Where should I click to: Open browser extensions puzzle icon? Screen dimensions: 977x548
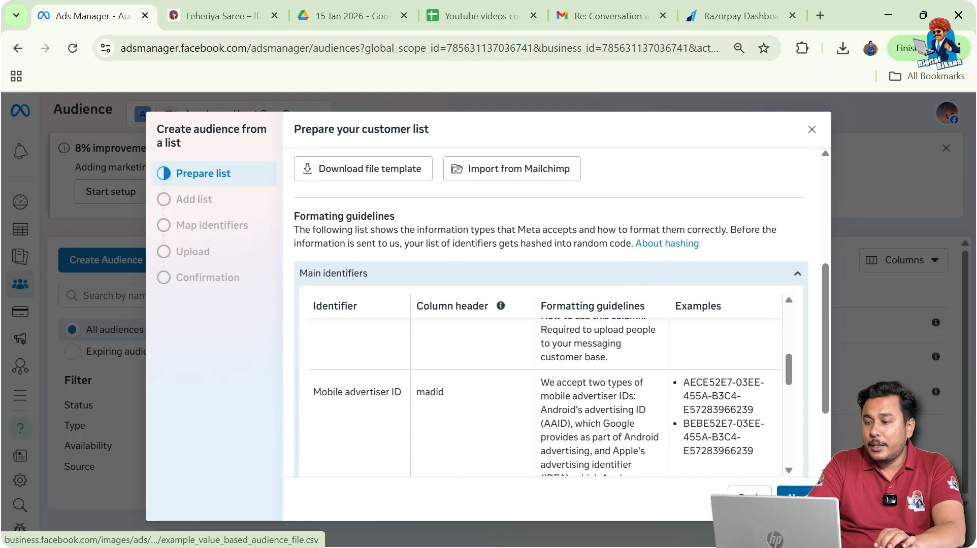[x=802, y=48]
